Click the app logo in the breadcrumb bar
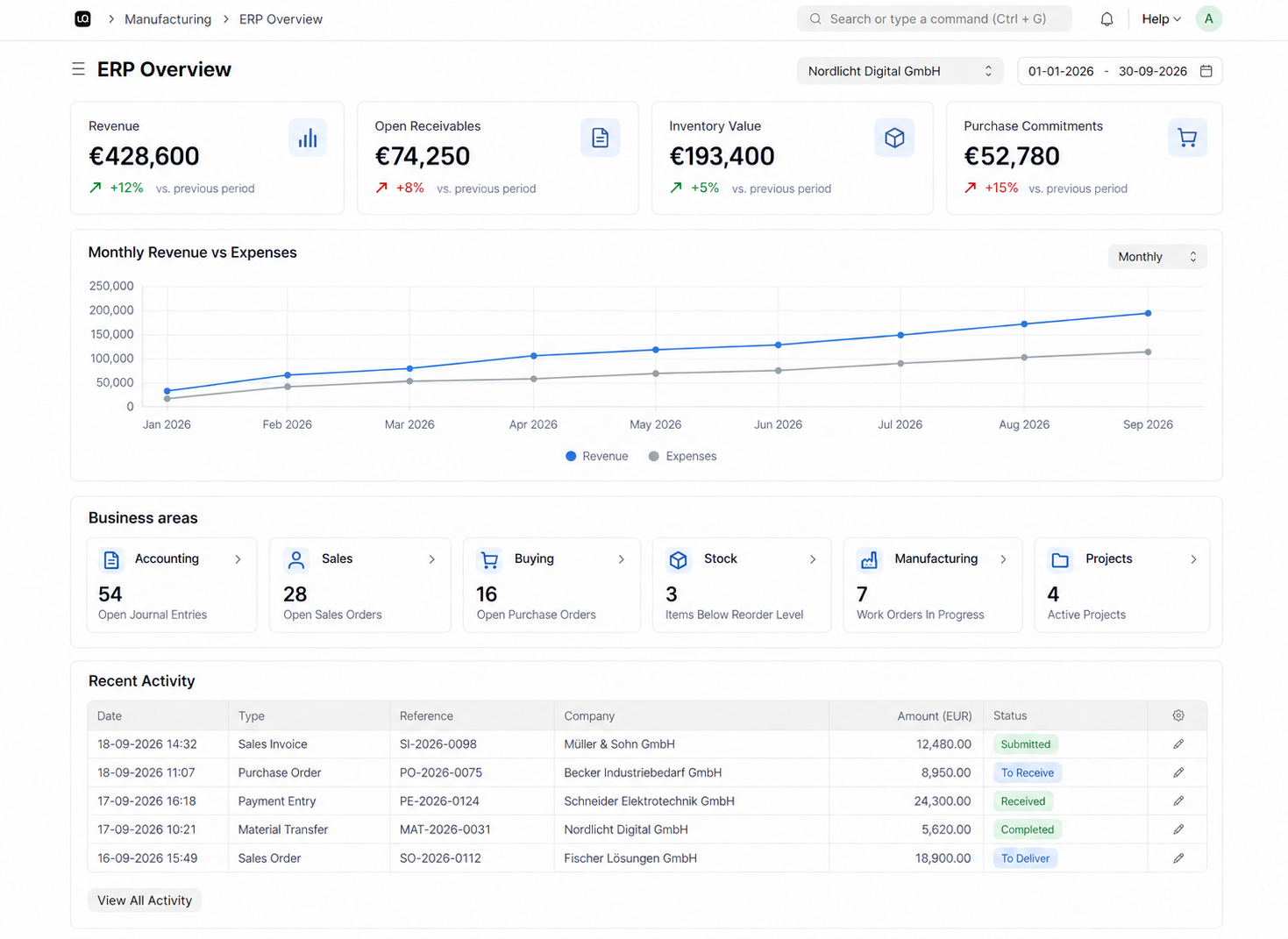1288x939 pixels. pos(82,19)
